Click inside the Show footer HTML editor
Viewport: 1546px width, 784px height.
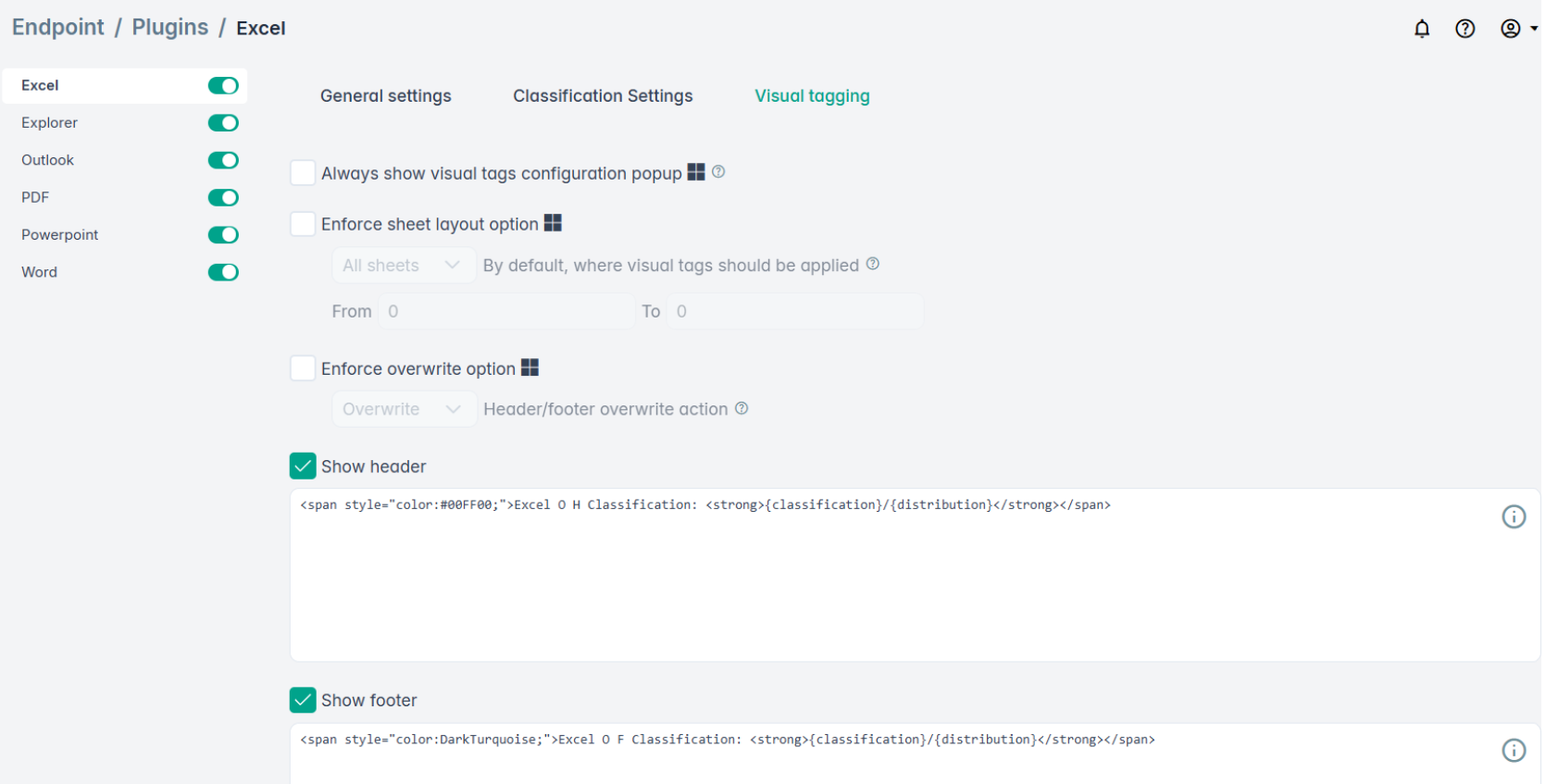[x=915, y=754]
